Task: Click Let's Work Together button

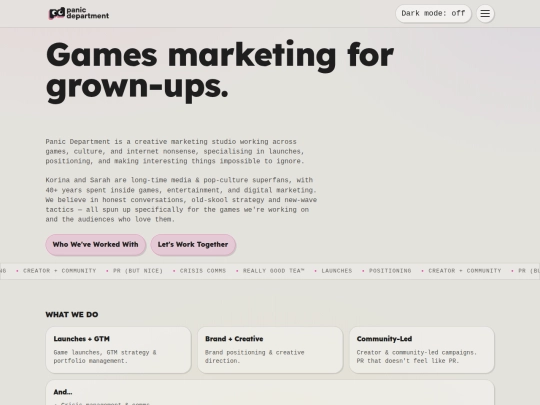Action: (193, 245)
